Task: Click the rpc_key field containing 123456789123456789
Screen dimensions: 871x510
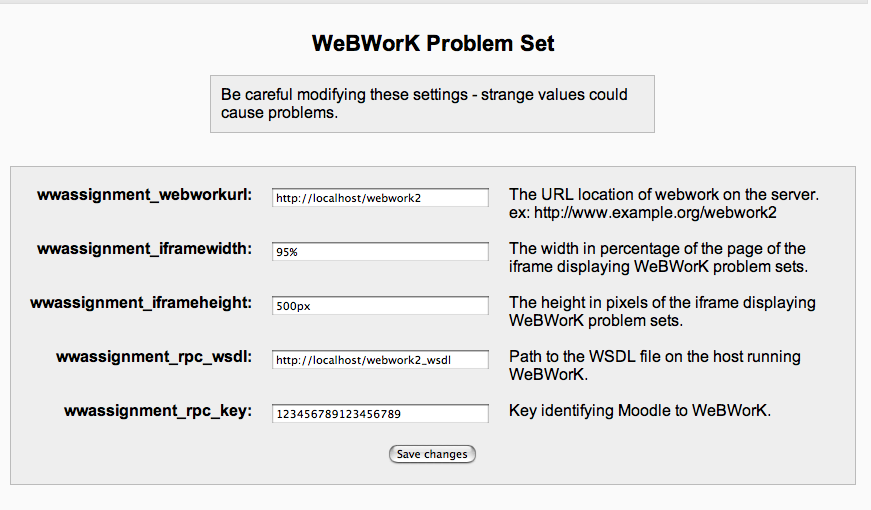Action: tap(381, 414)
